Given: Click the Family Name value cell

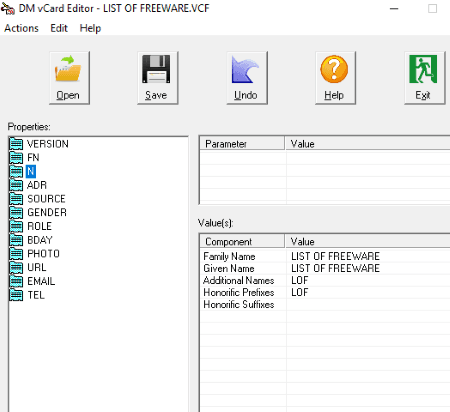Looking at the screenshot, I should pyautogui.click(x=368, y=256).
